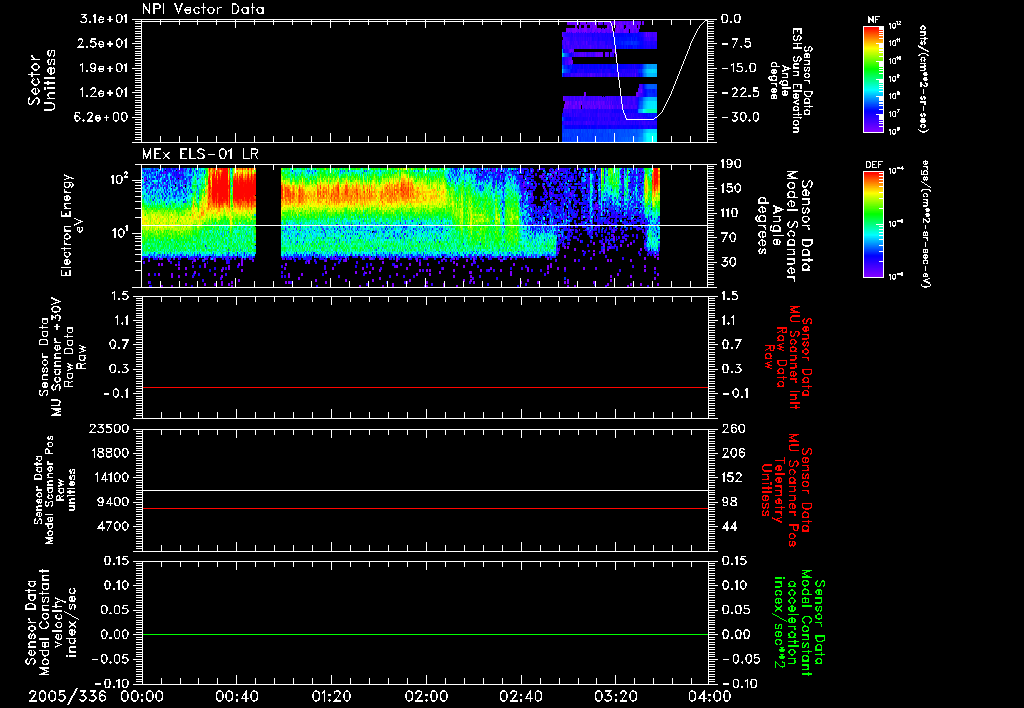Click the "1.9e+01" sector tick value

point(104,68)
